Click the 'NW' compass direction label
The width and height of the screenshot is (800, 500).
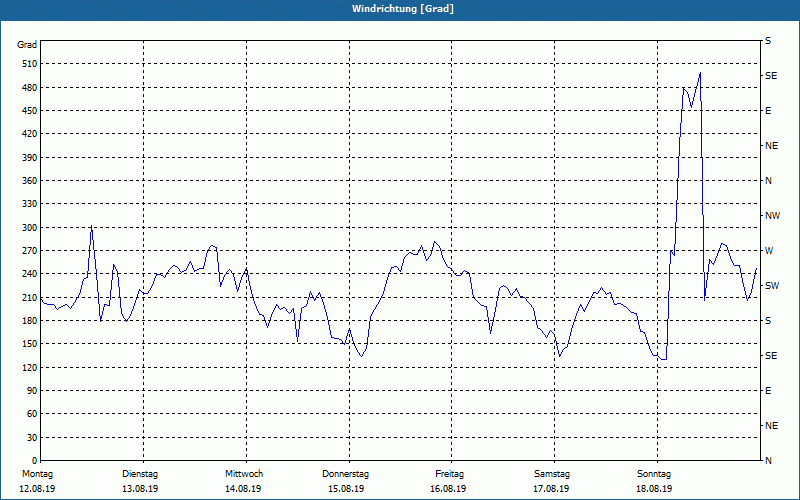tap(772, 216)
